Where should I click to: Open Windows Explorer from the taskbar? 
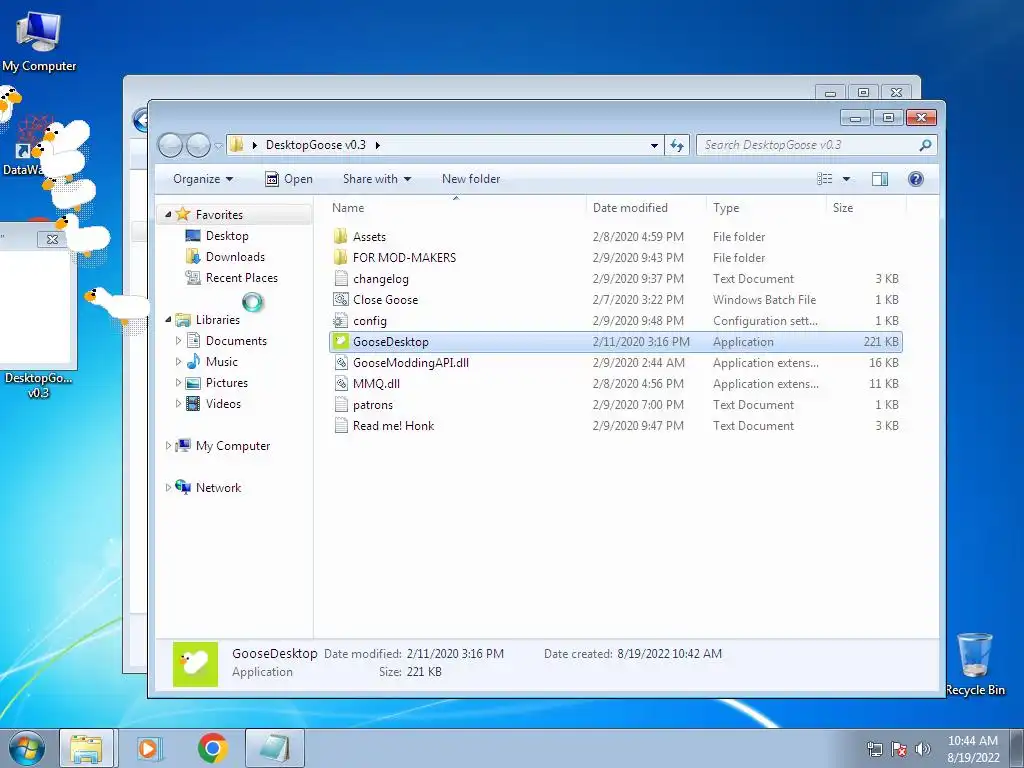(x=86, y=748)
